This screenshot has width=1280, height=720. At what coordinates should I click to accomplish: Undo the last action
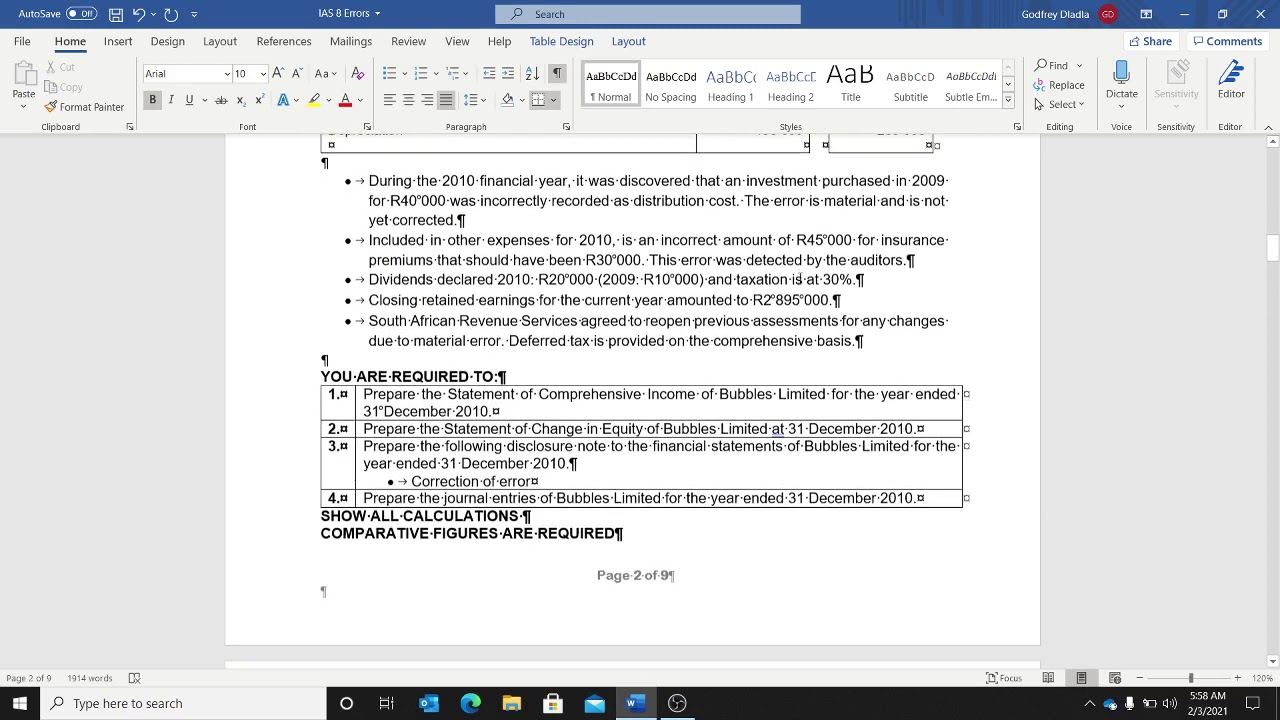[x=139, y=14]
